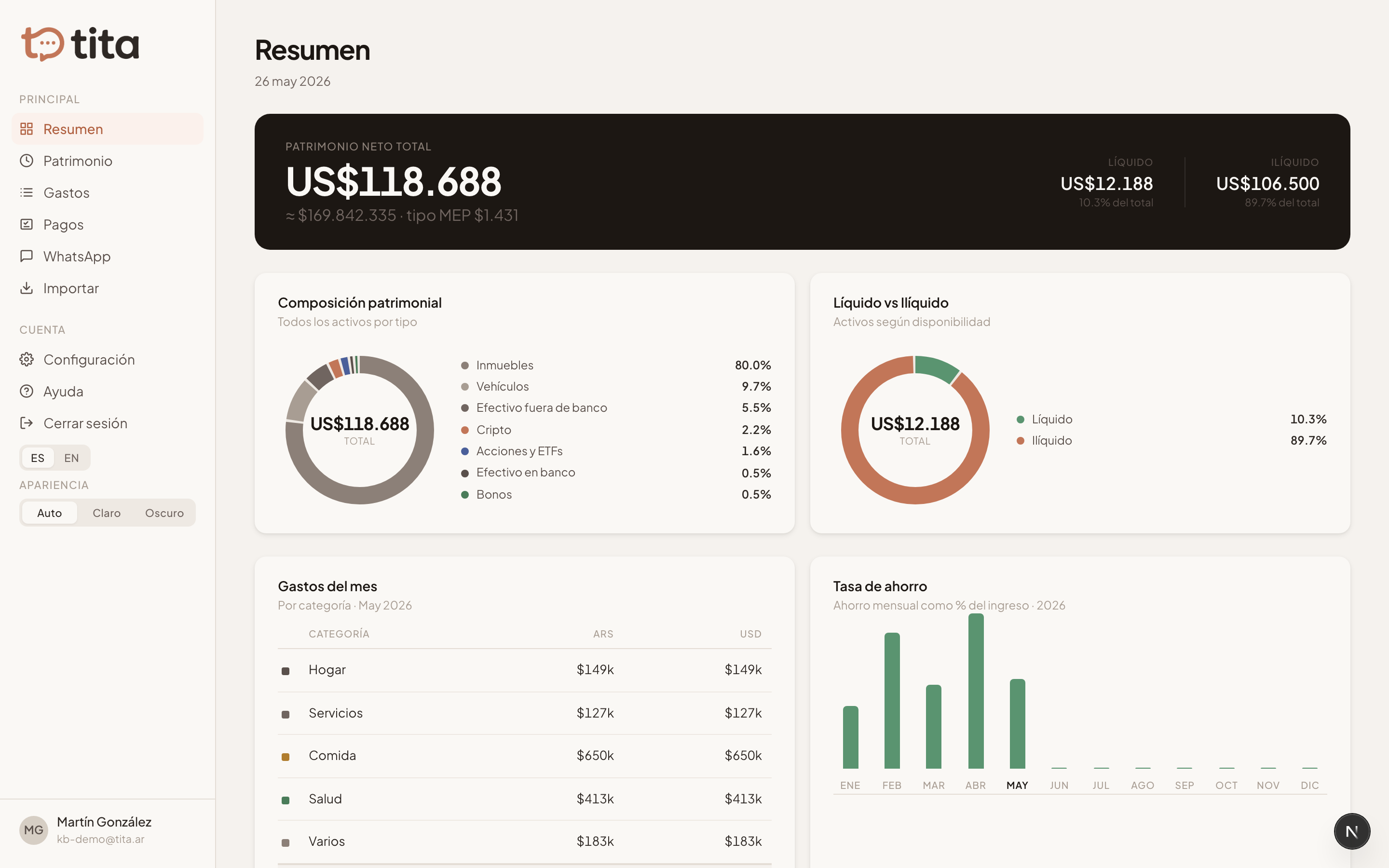Click the Servicios expense row
Screen dimensions: 1389x868
pyautogui.click(x=525, y=713)
